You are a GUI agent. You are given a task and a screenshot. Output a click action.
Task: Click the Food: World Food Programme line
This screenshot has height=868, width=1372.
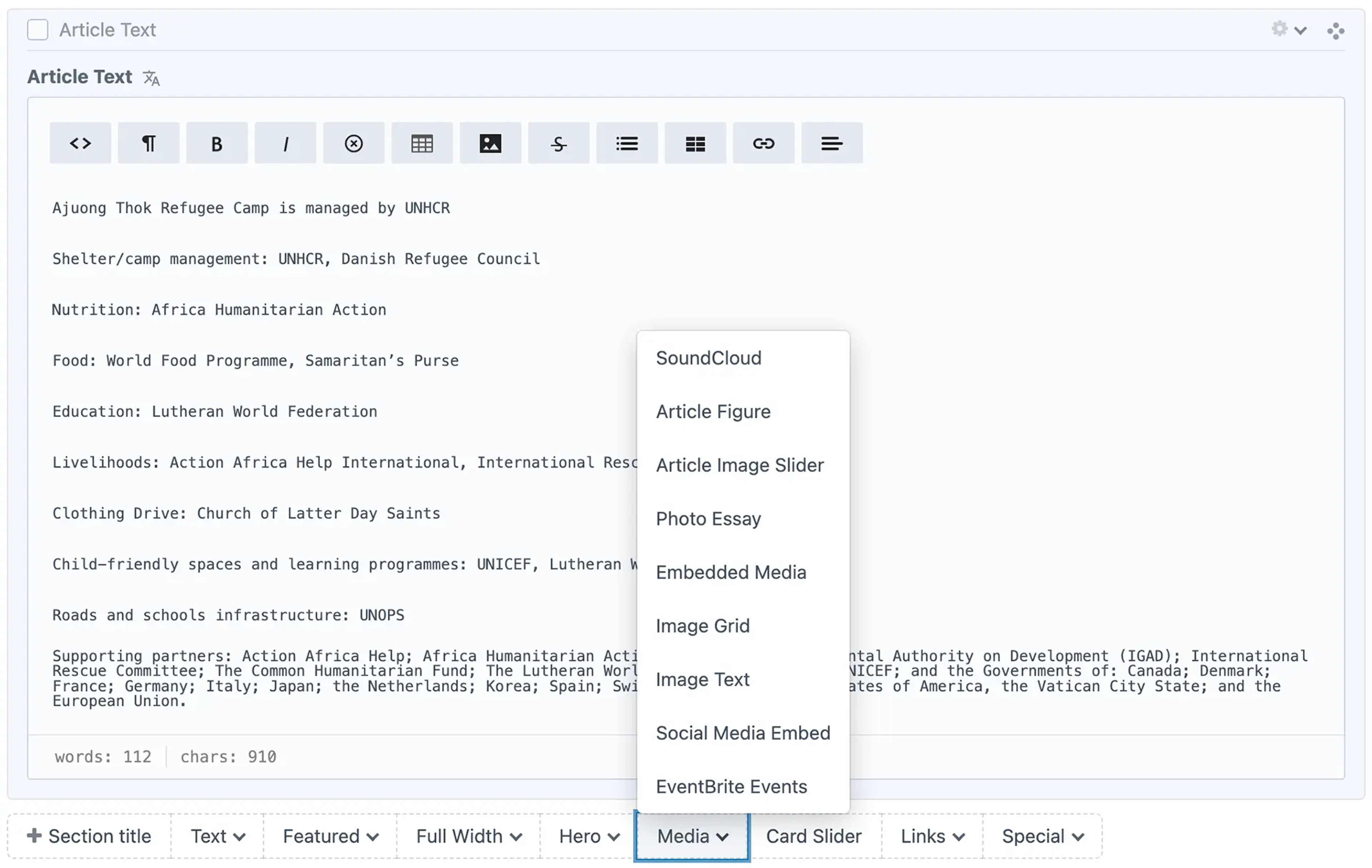(x=256, y=360)
